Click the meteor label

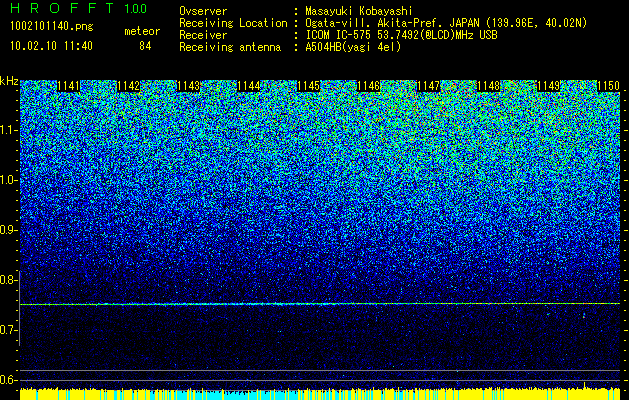click(142, 31)
